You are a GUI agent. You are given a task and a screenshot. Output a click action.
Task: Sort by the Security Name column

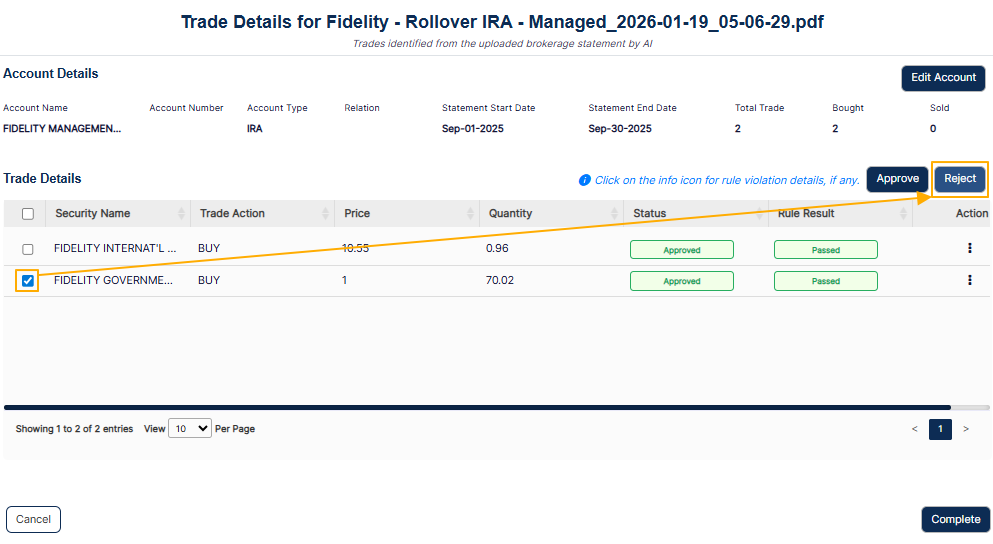tap(181, 213)
